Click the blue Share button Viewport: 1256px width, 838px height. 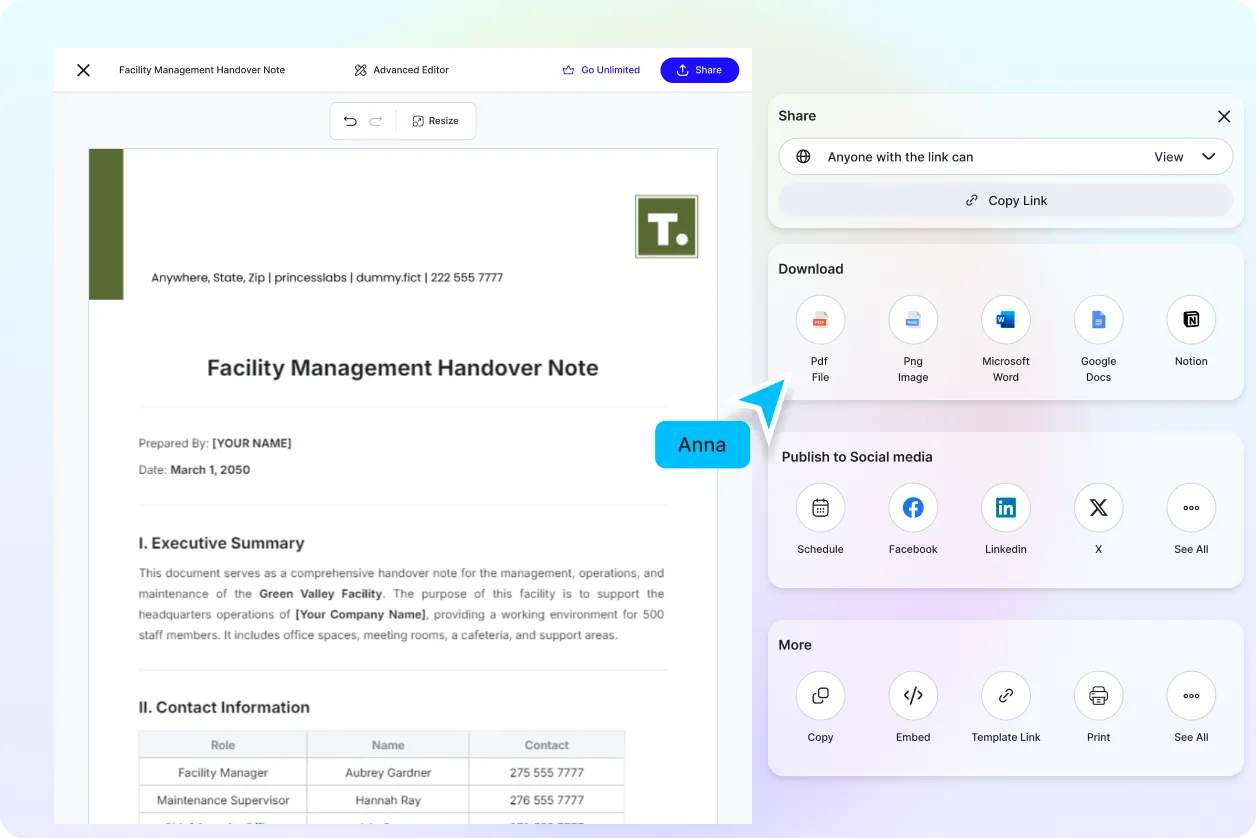[x=700, y=70]
